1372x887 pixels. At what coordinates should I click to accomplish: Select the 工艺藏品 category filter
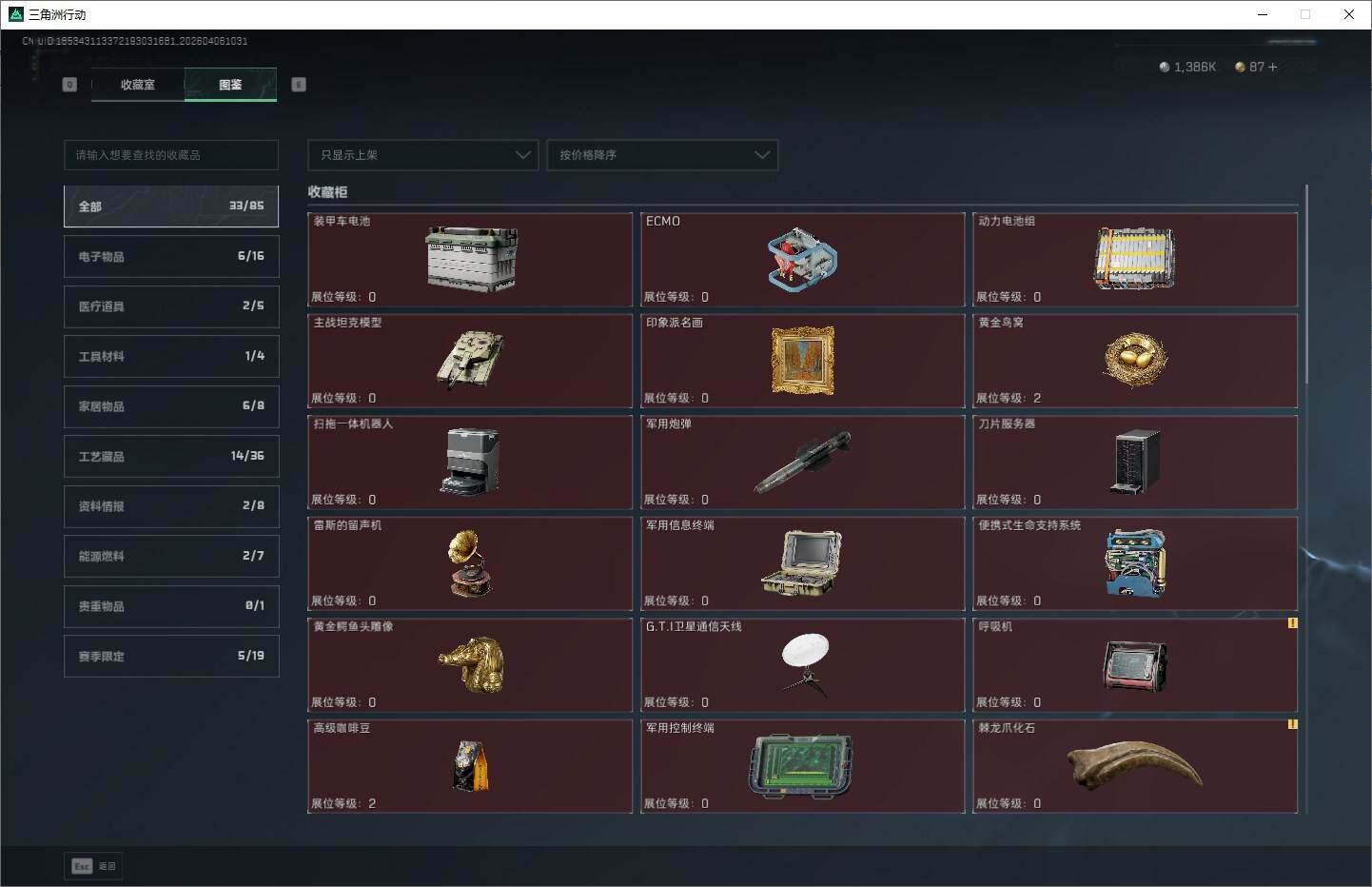171,456
